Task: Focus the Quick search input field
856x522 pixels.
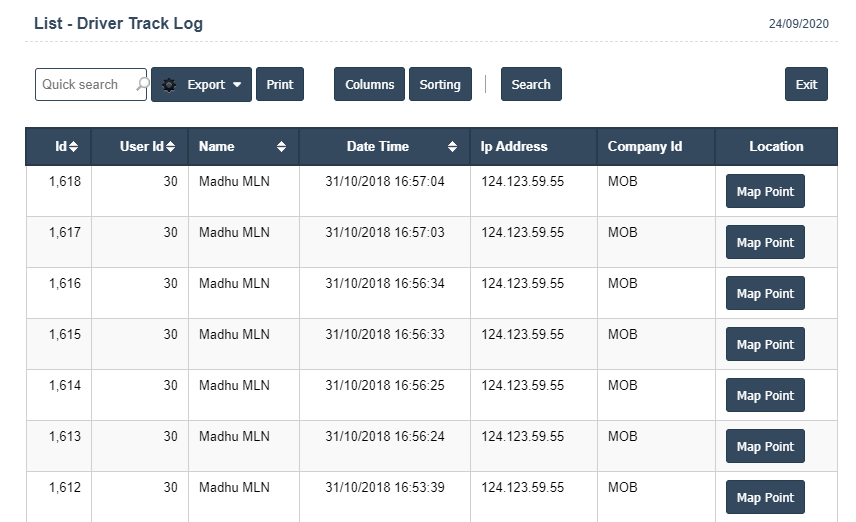Action: click(85, 85)
